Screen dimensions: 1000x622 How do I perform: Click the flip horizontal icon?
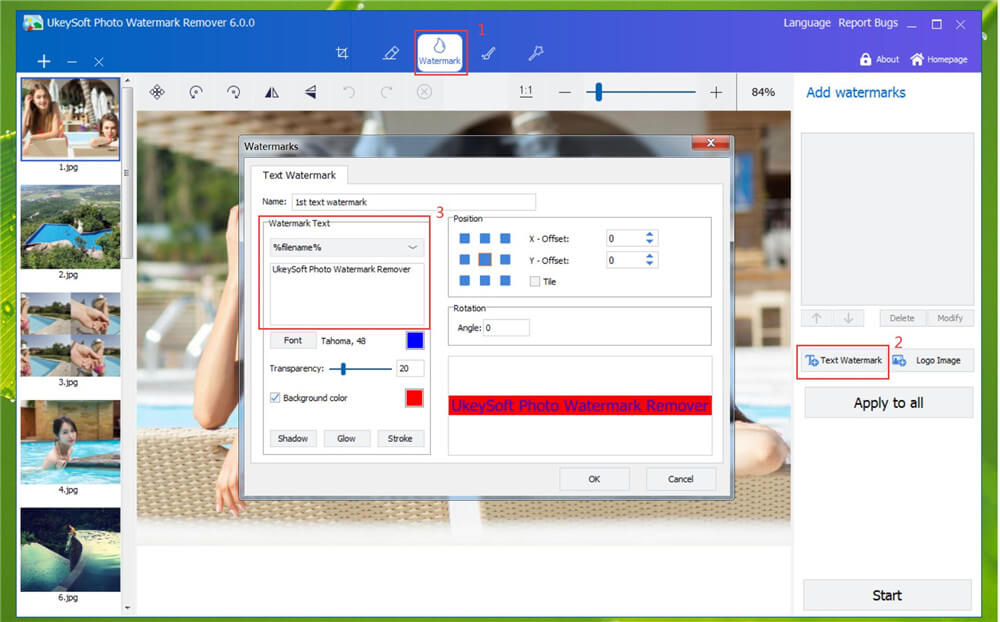(272, 92)
